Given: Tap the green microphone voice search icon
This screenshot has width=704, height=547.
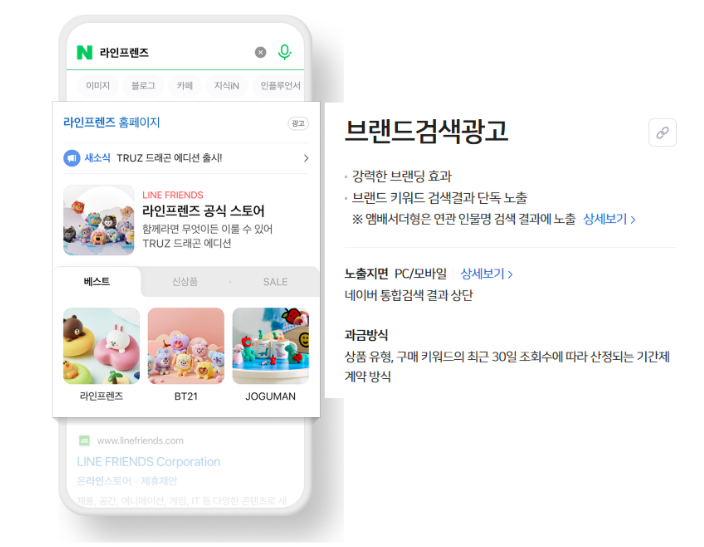Looking at the screenshot, I should (284, 52).
